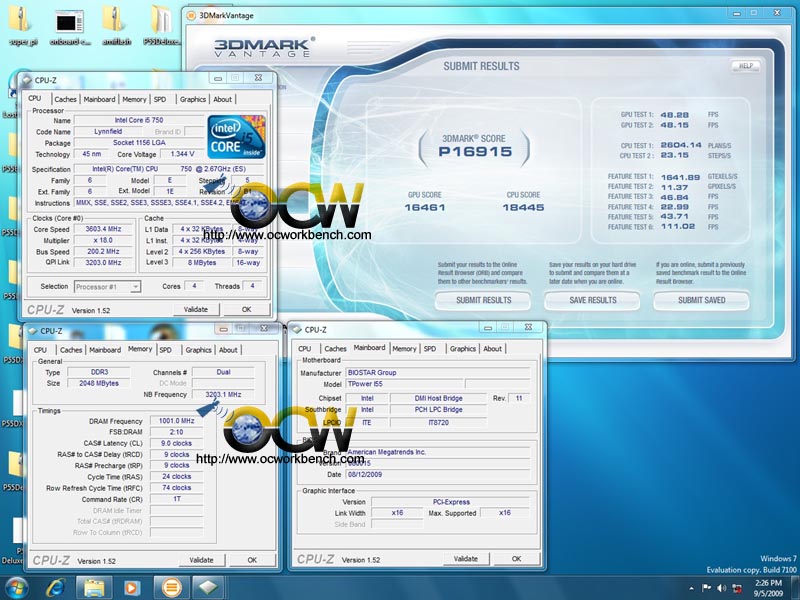Select the super_pi desktop folder
Screen dimensions: 800x600
point(22,24)
